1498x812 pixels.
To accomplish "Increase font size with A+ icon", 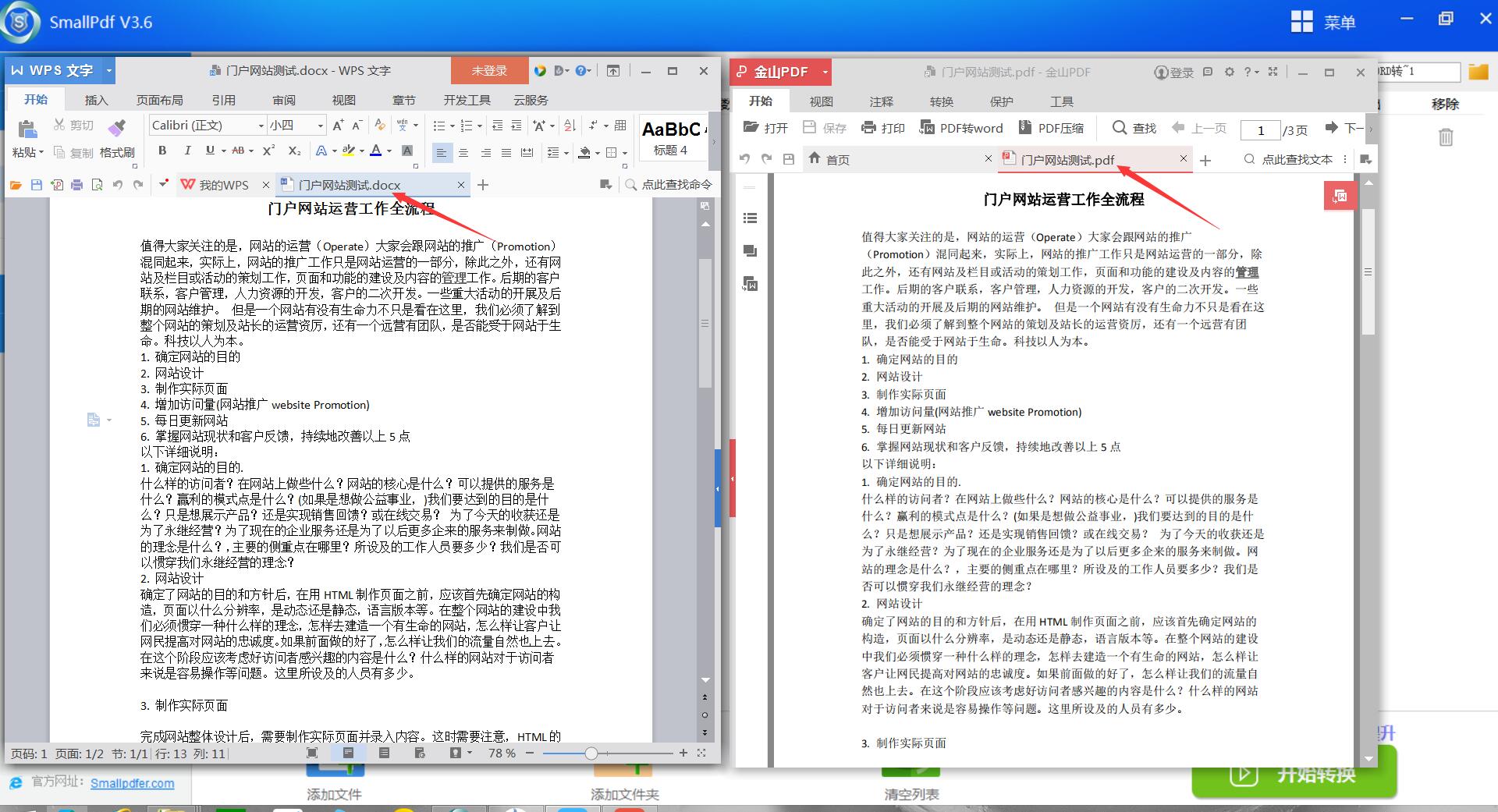I will pos(338,126).
